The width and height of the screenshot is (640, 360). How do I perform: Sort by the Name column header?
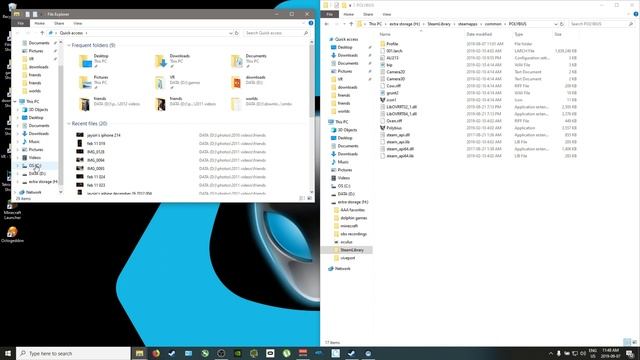[385, 34]
